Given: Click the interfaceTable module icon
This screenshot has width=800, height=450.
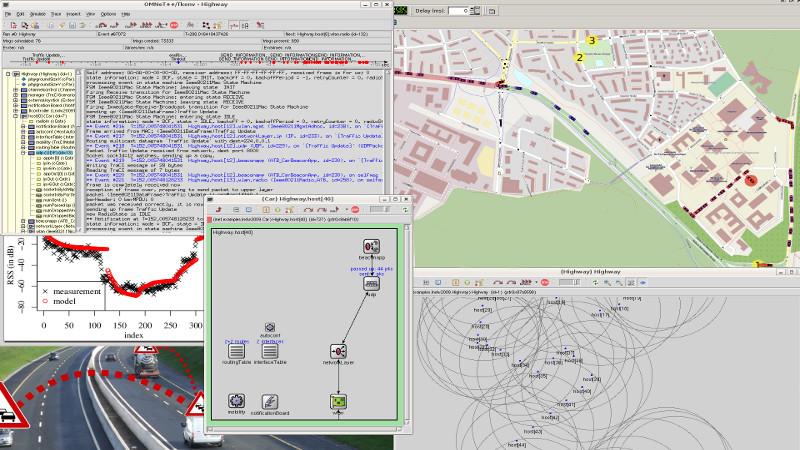Looking at the screenshot, I should click(x=270, y=351).
